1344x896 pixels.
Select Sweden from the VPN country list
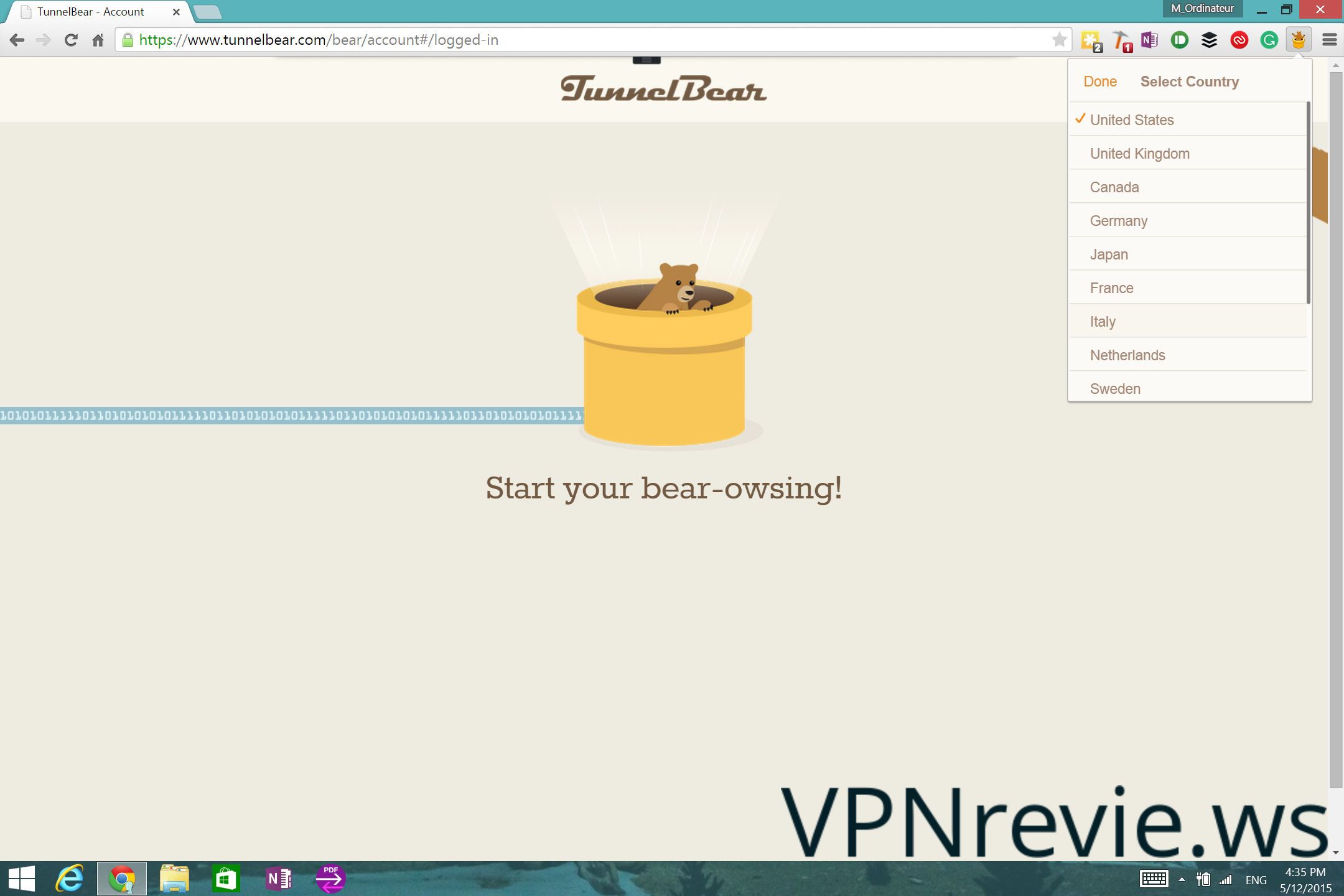[1115, 388]
